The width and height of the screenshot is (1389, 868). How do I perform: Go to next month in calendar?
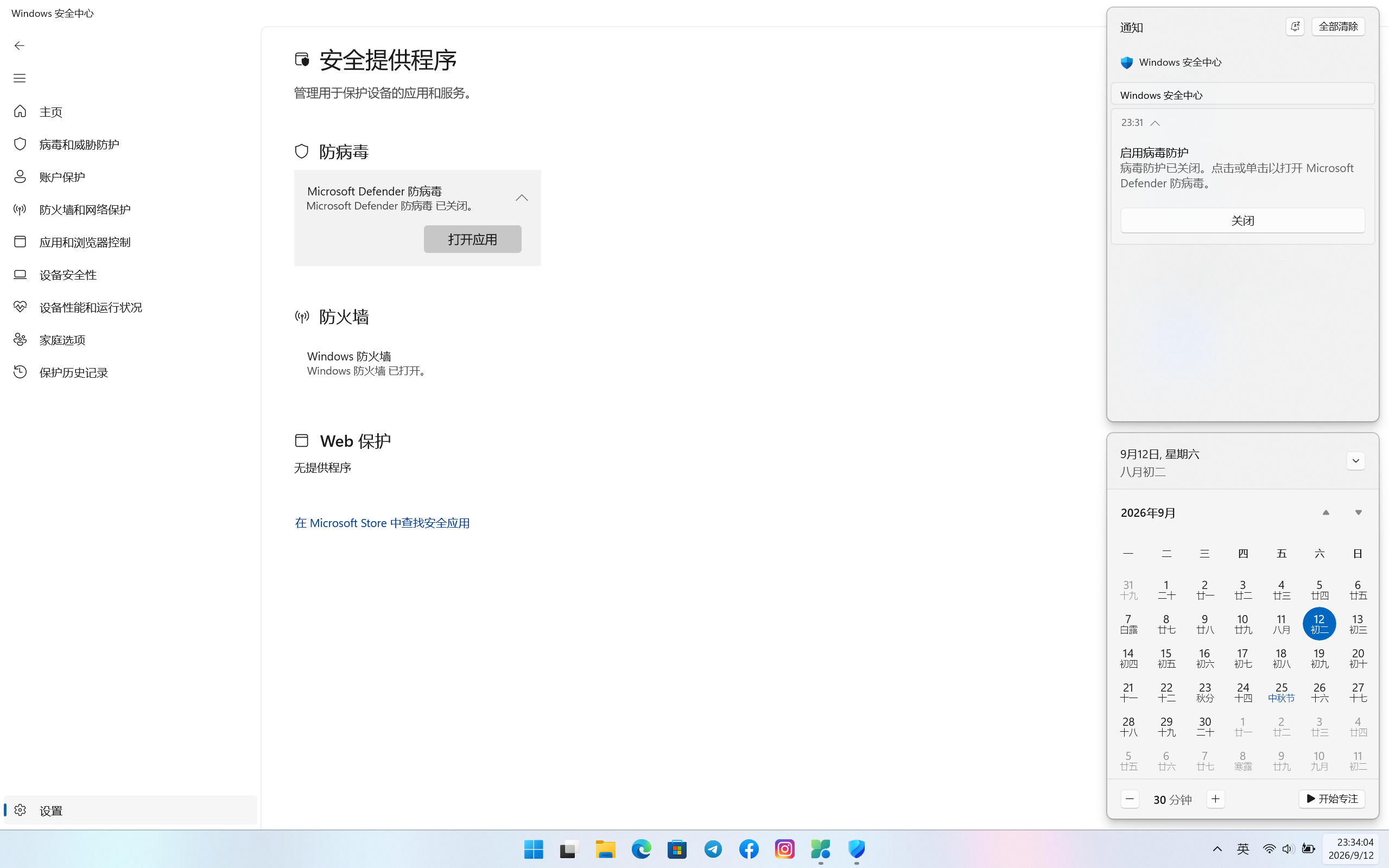click(x=1359, y=512)
